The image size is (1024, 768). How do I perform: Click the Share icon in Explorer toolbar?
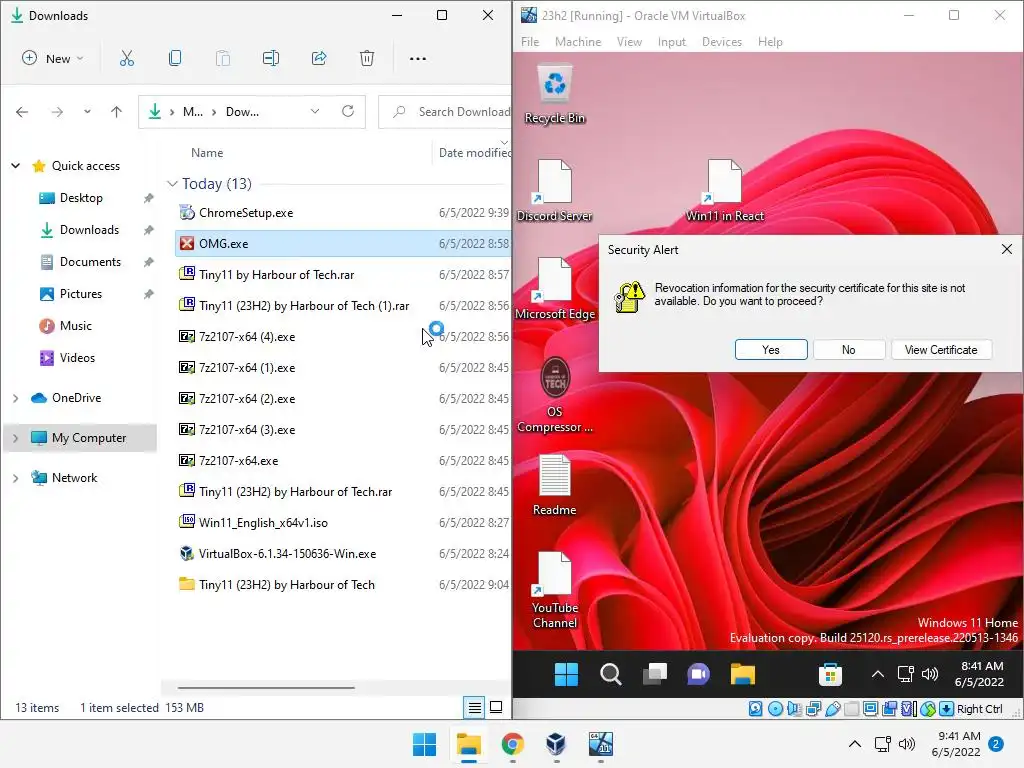319,58
